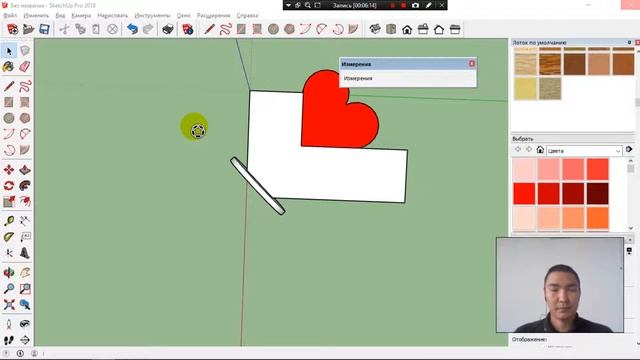The image size is (640, 360).
Task: Activate the Move tool
Action: pos(9,169)
